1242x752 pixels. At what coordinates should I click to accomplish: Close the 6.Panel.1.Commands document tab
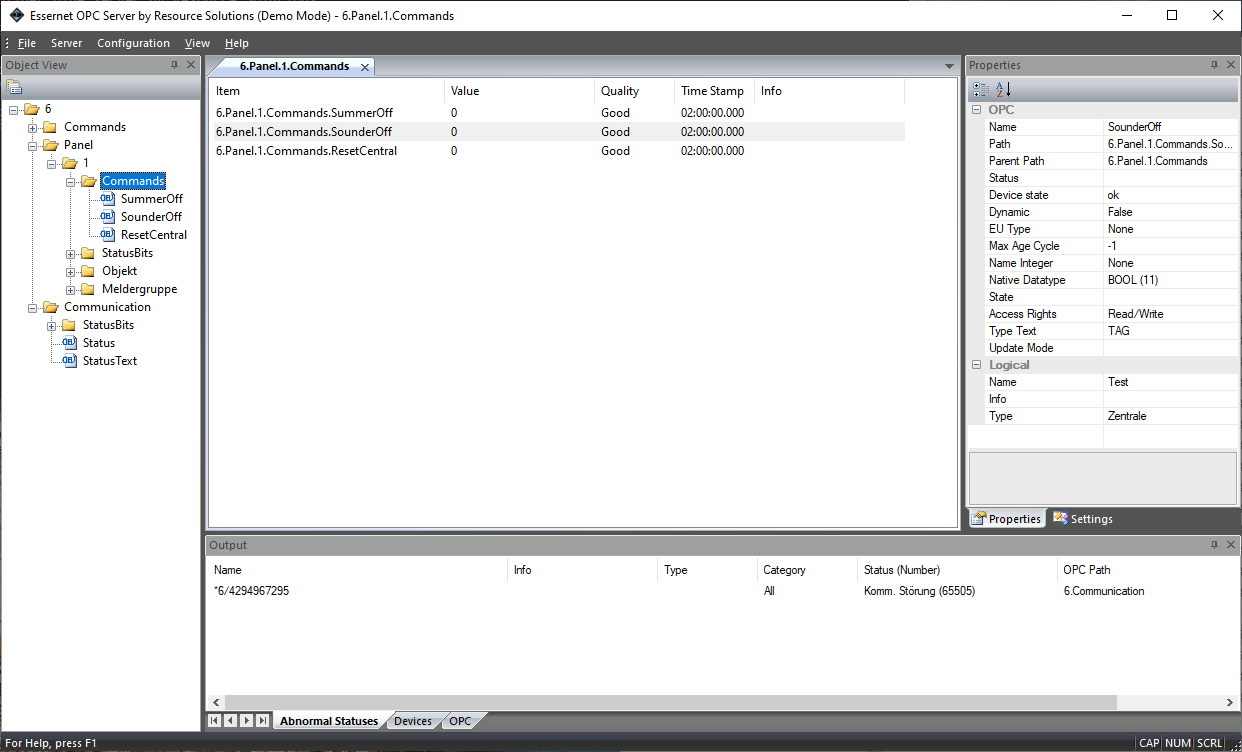coord(365,67)
